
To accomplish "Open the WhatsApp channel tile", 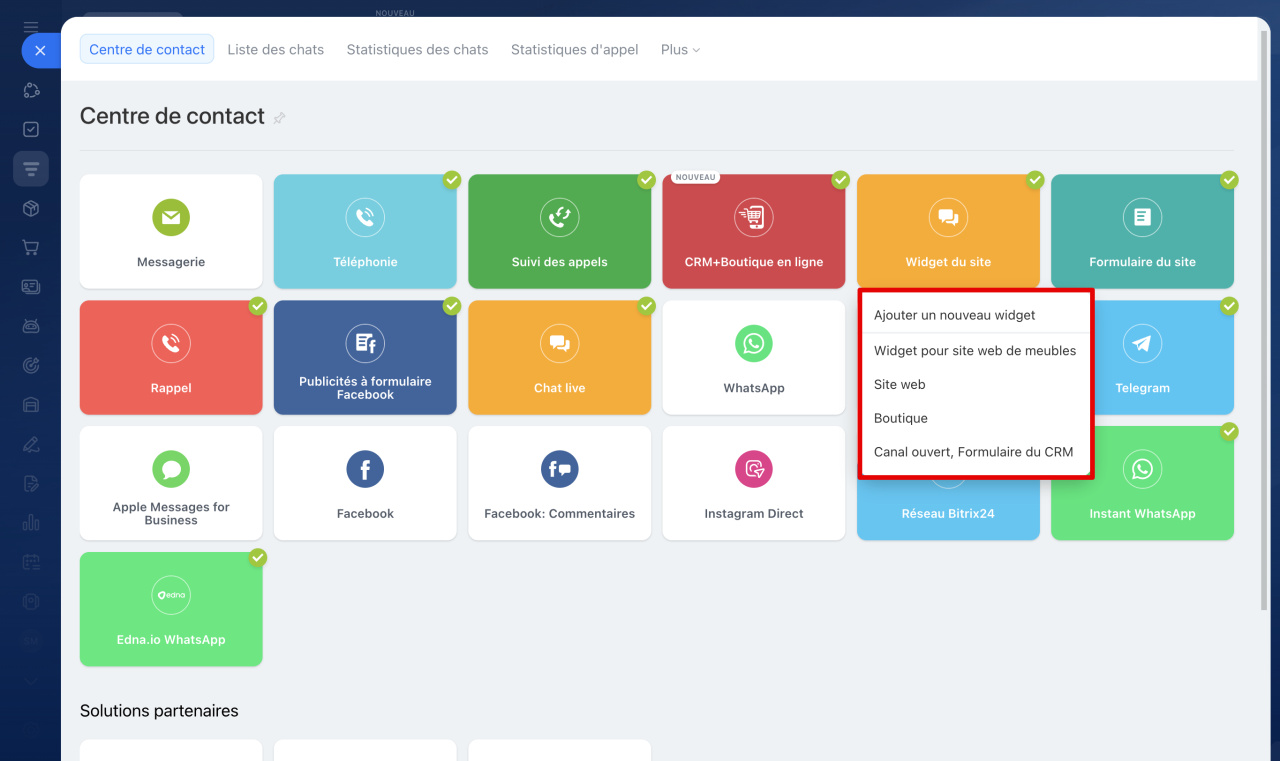I will coord(754,358).
